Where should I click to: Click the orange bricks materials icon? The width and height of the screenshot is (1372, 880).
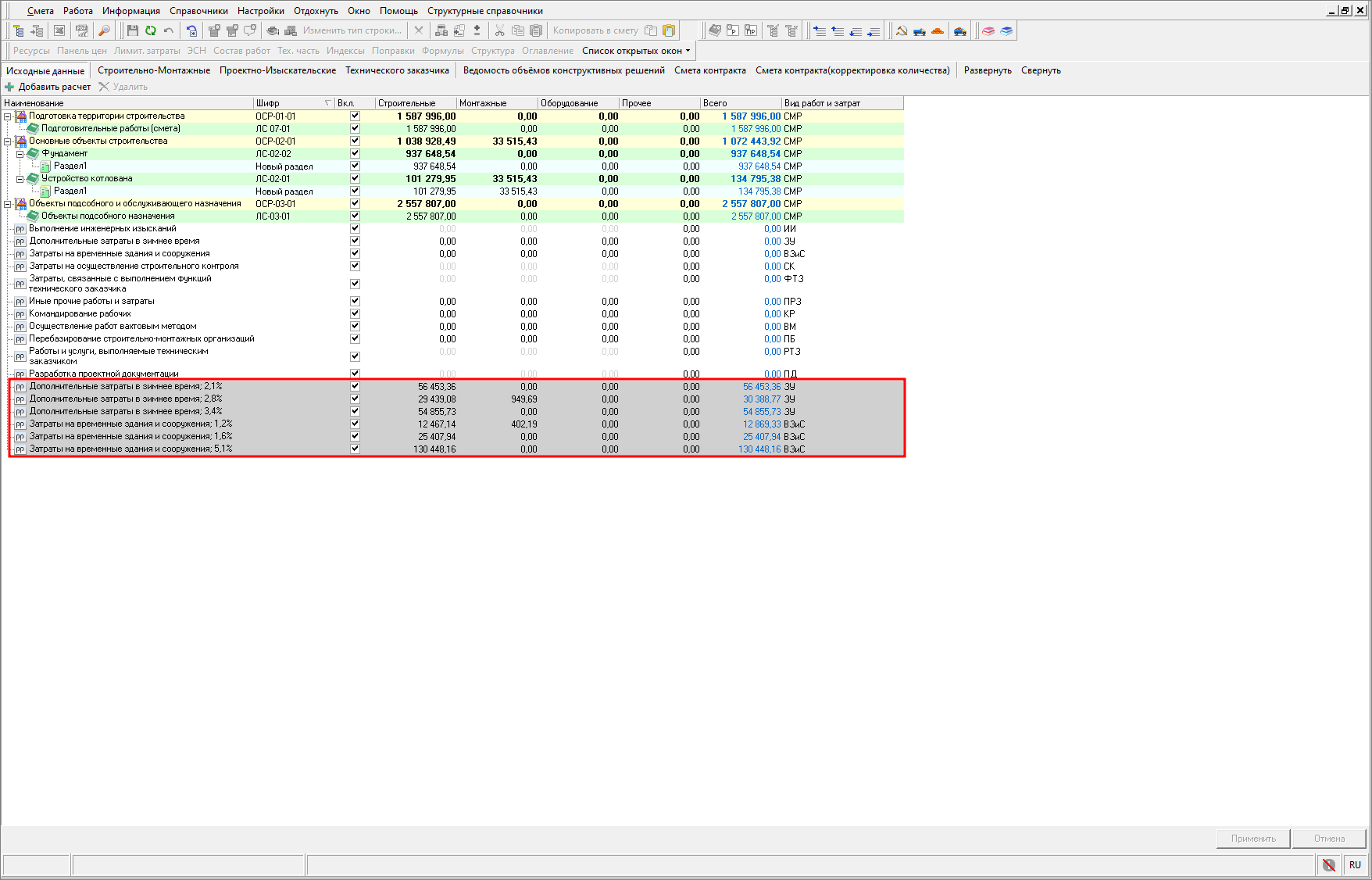pos(938,30)
